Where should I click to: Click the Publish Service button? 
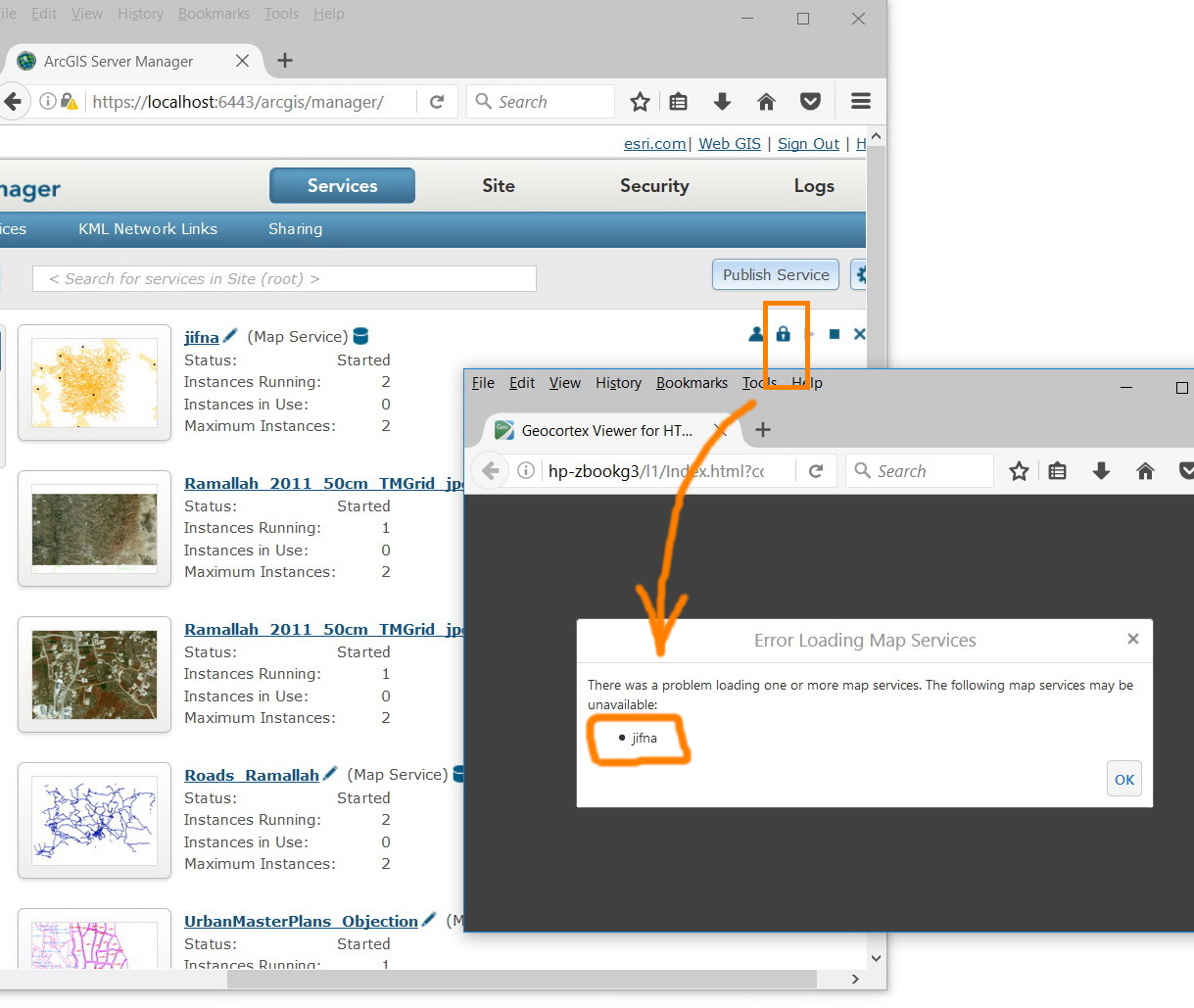[x=776, y=275]
